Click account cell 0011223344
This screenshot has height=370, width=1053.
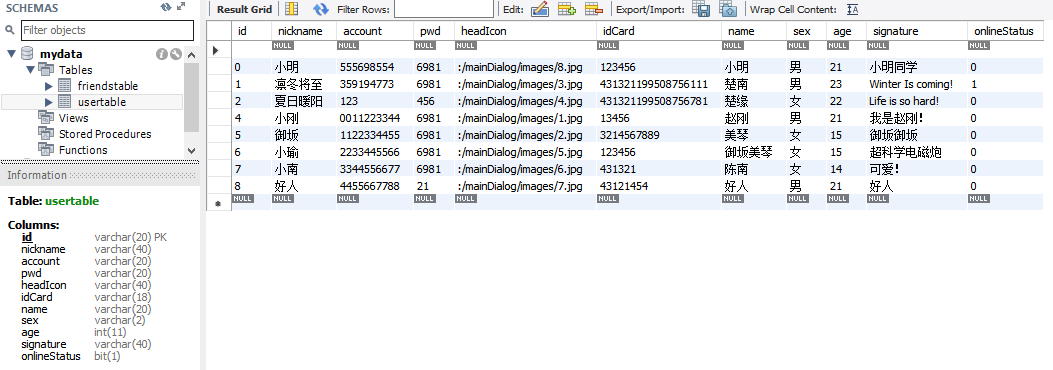[375, 118]
